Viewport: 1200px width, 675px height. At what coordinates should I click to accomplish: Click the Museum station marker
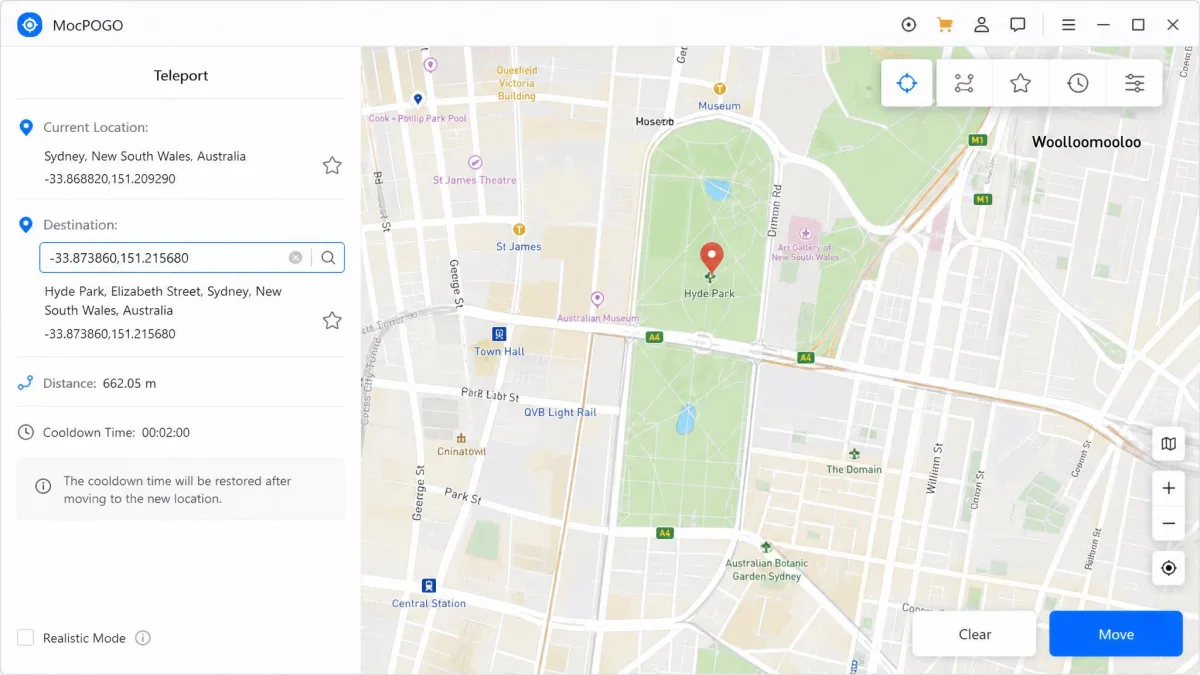coord(719,88)
